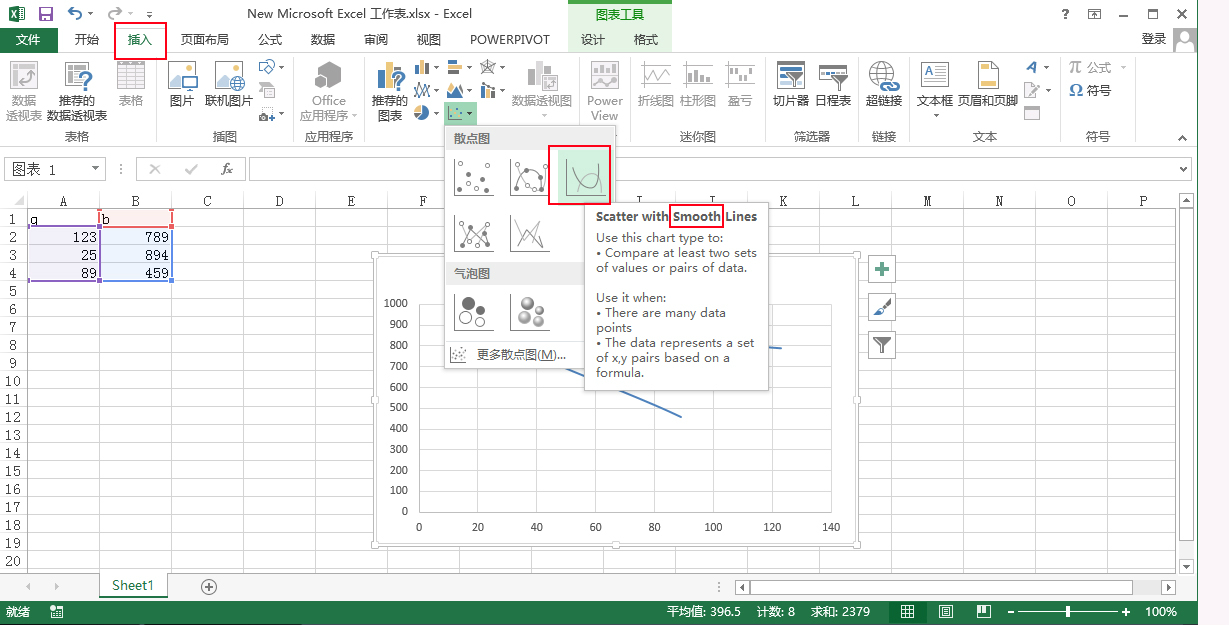Select the 日程表 (Timeline) icon
This screenshot has width=1229, height=625.
click(x=833, y=88)
